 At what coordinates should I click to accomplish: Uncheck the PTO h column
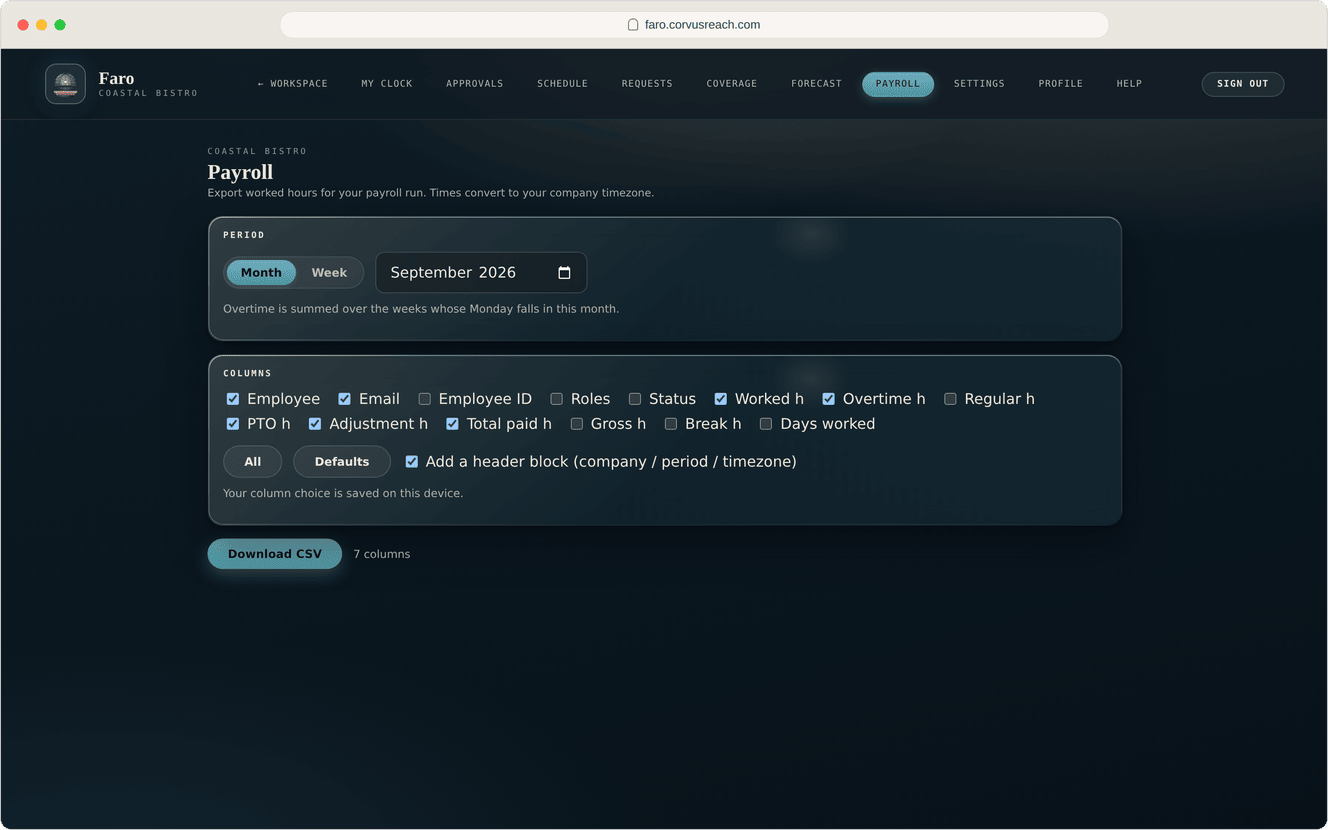(x=233, y=424)
